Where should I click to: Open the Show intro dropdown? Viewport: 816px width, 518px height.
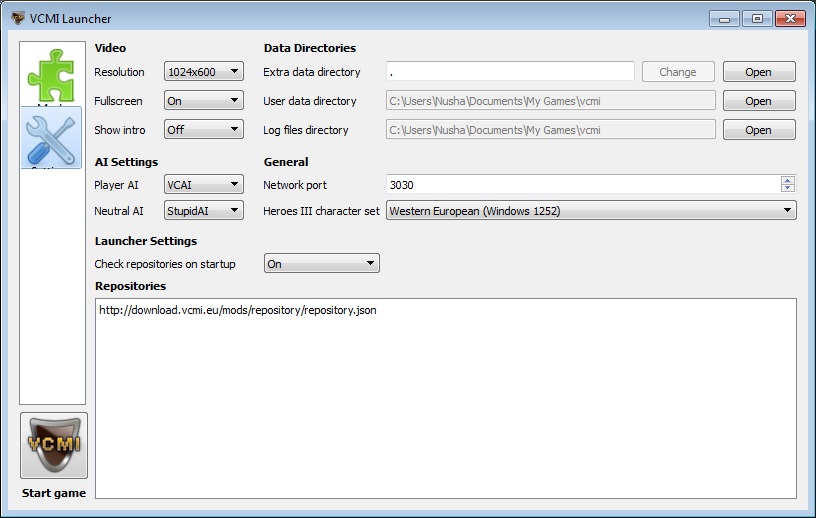204,130
